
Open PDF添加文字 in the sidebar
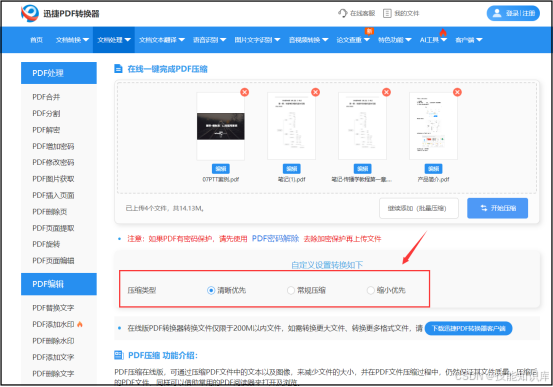pyautogui.click(x=53, y=357)
